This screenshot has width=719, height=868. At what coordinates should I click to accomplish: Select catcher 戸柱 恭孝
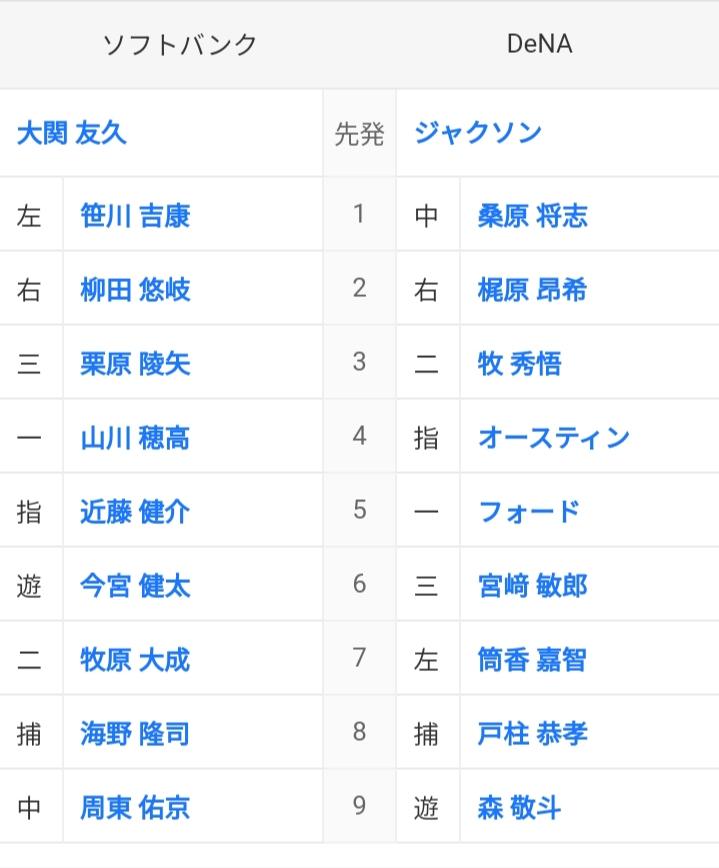click(x=532, y=734)
